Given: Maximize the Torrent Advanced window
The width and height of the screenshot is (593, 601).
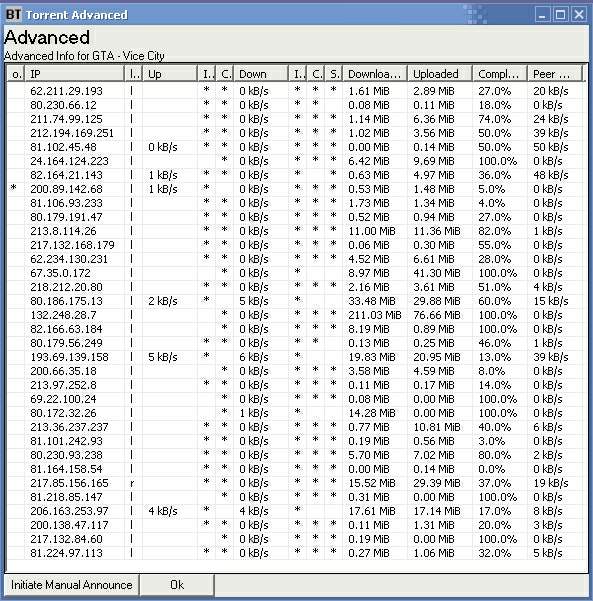Looking at the screenshot, I should pos(560,15).
